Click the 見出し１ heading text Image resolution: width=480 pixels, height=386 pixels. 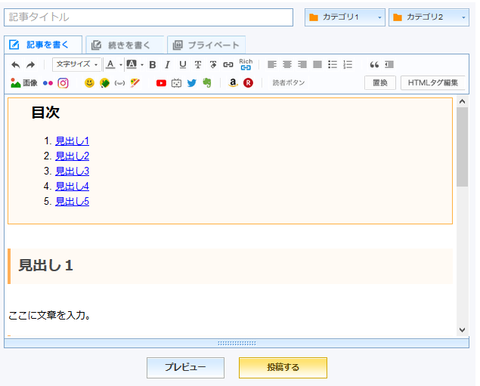point(46,266)
